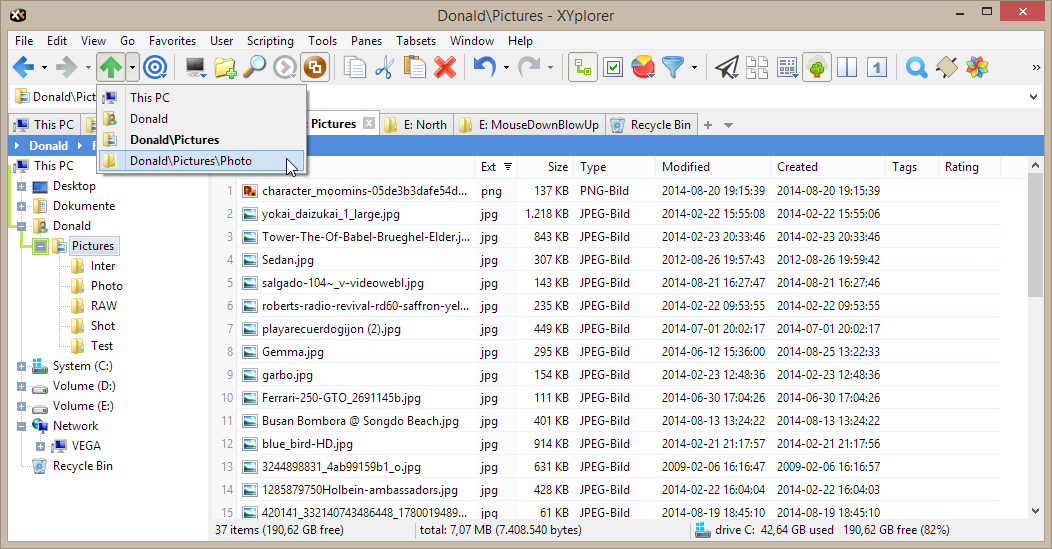This screenshot has height=549, width=1052.
Task: Click the Visual Filter funnel icon
Action: point(675,68)
